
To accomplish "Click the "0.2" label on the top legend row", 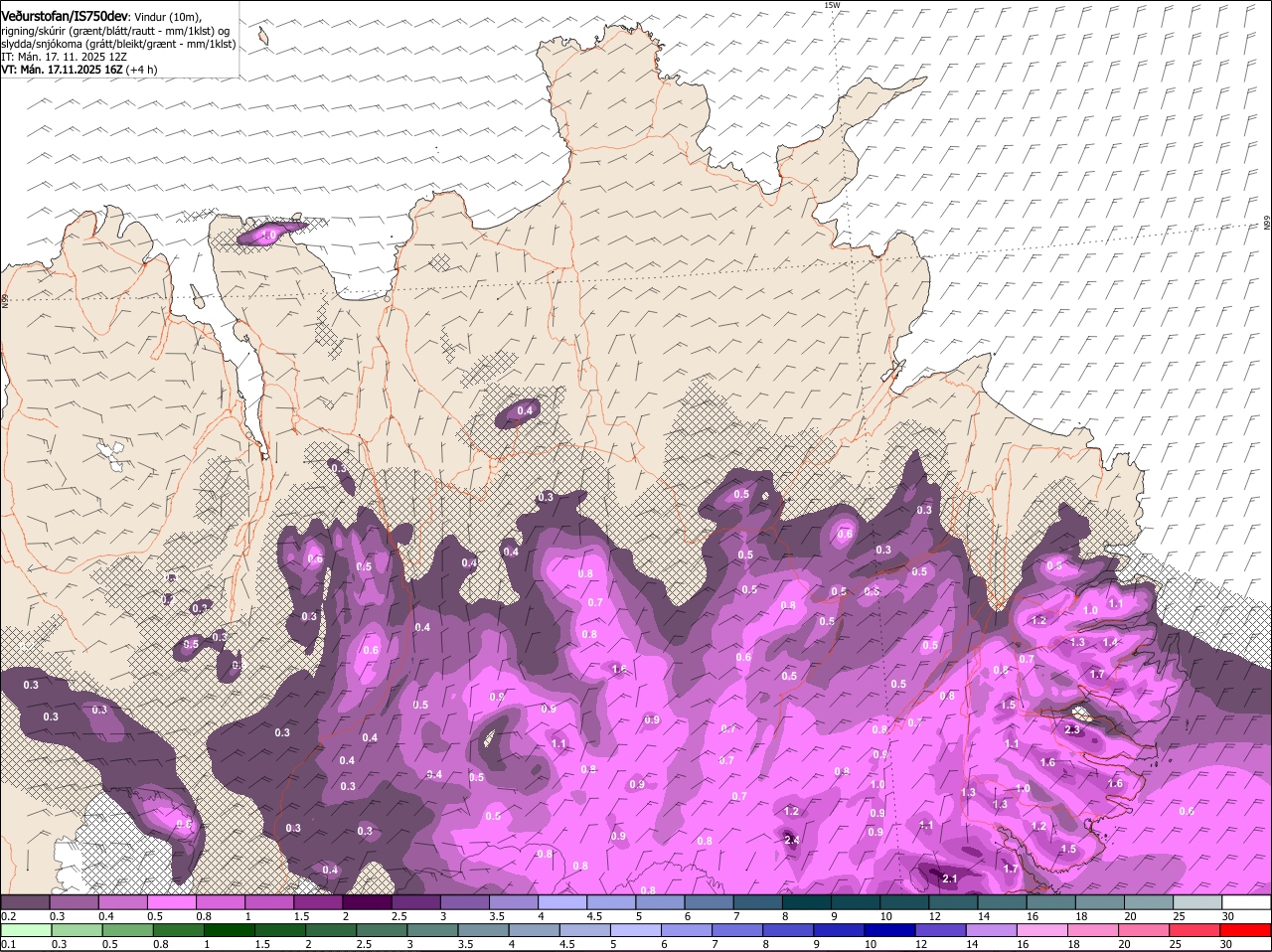I will click(x=8, y=916).
